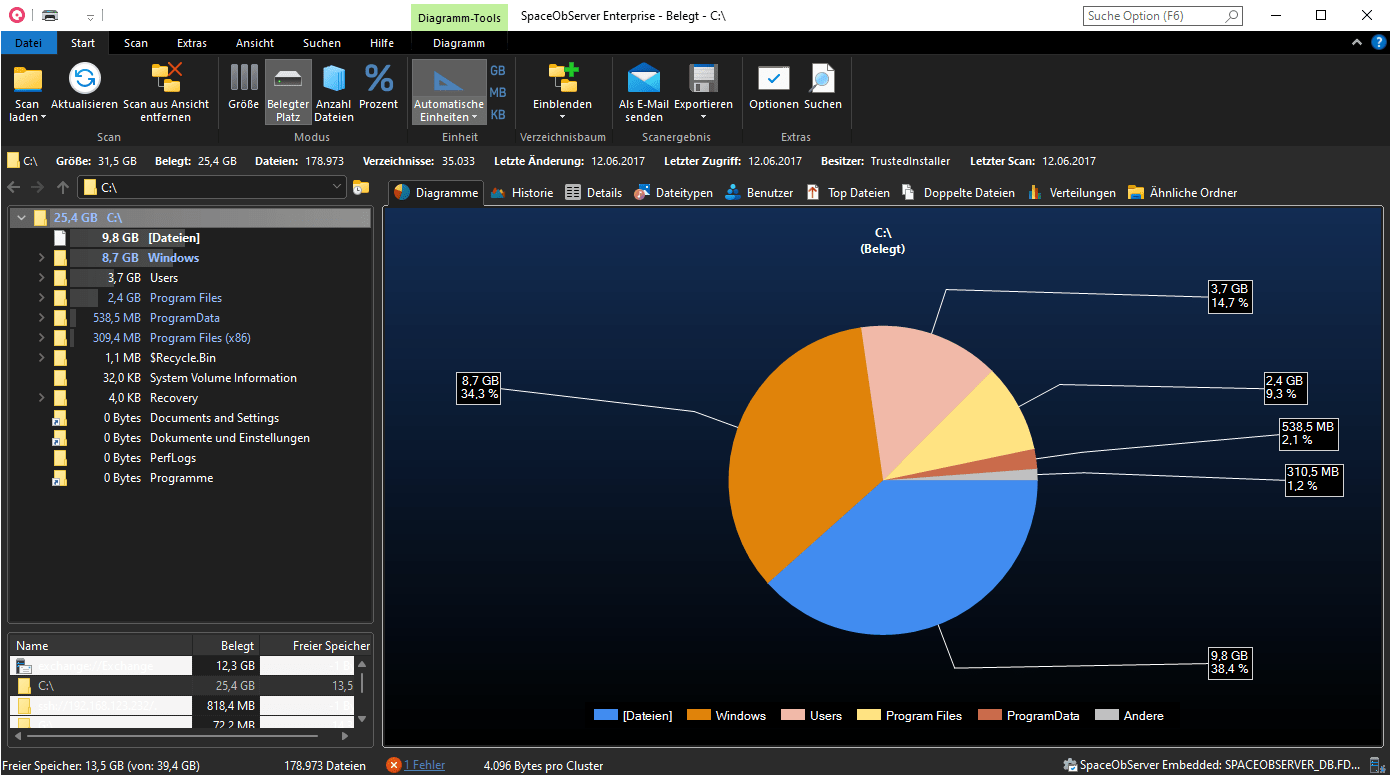1391x776 pixels.
Task: Select System Volume Information row
Action: pos(190,378)
